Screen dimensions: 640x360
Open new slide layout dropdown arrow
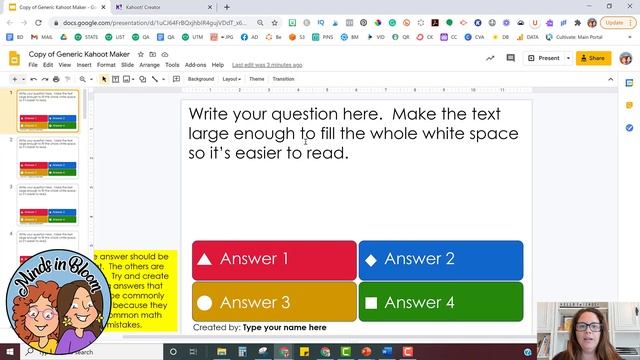coord(23,79)
